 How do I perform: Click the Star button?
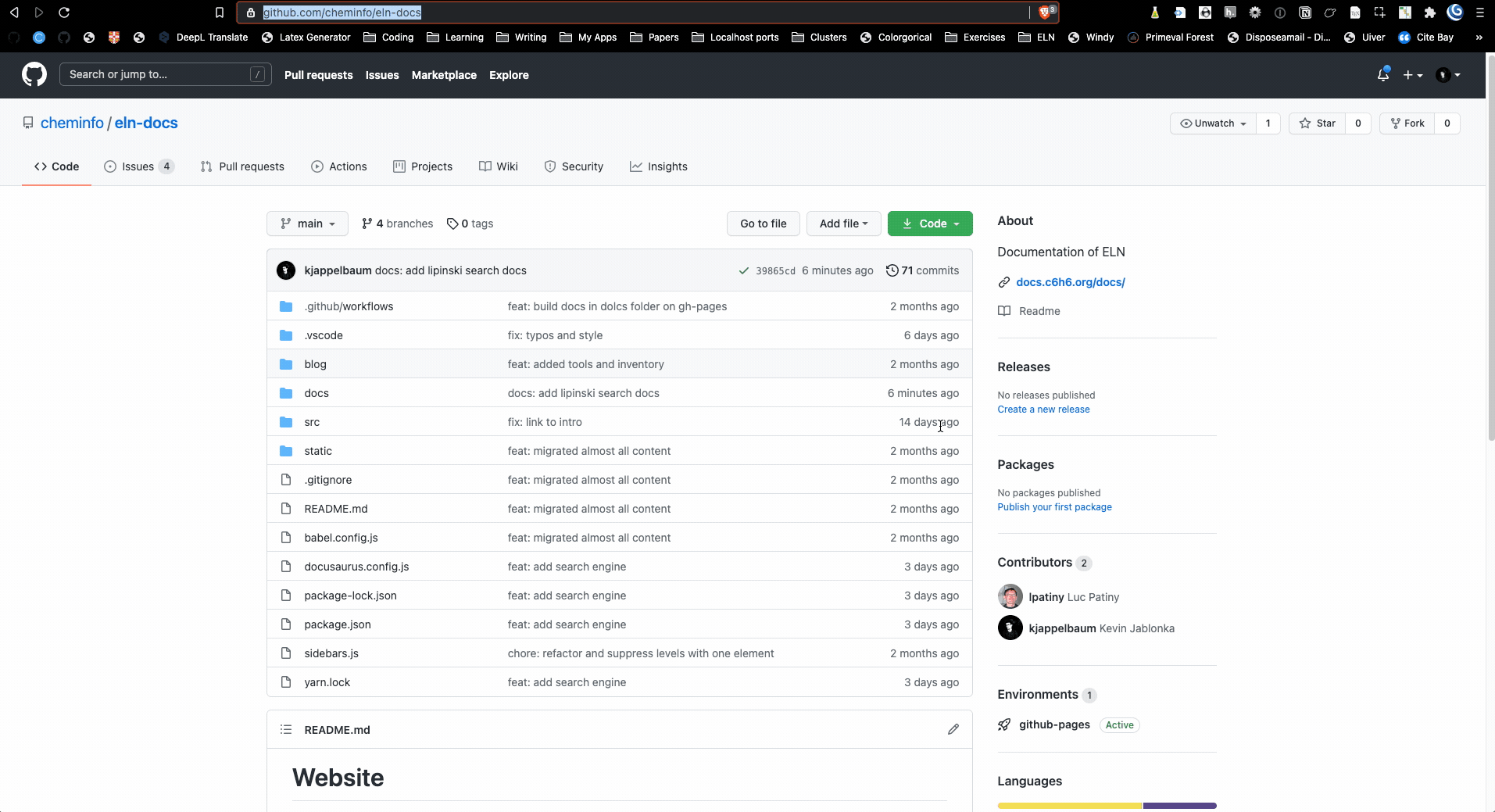pyautogui.click(x=1318, y=123)
